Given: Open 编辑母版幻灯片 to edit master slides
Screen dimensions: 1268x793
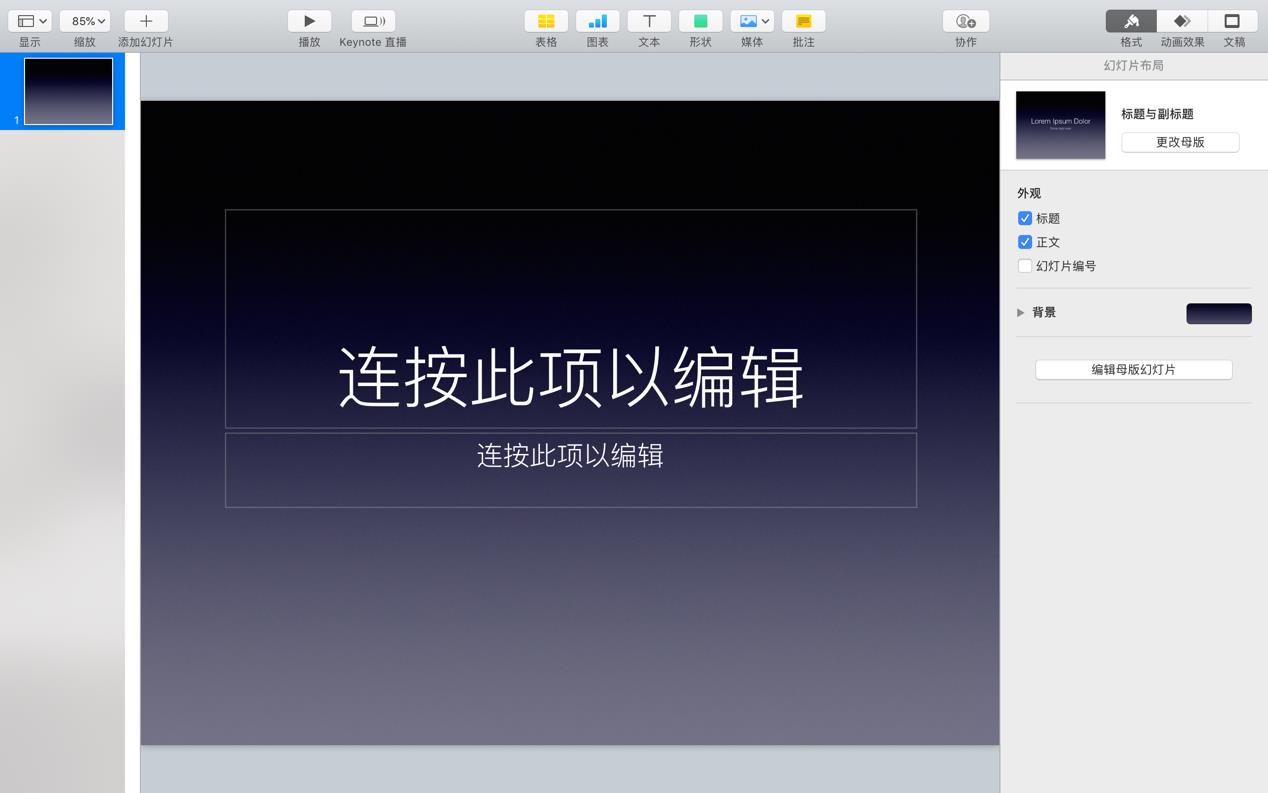Looking at the screenshot, I should (x=1133, y=369).
